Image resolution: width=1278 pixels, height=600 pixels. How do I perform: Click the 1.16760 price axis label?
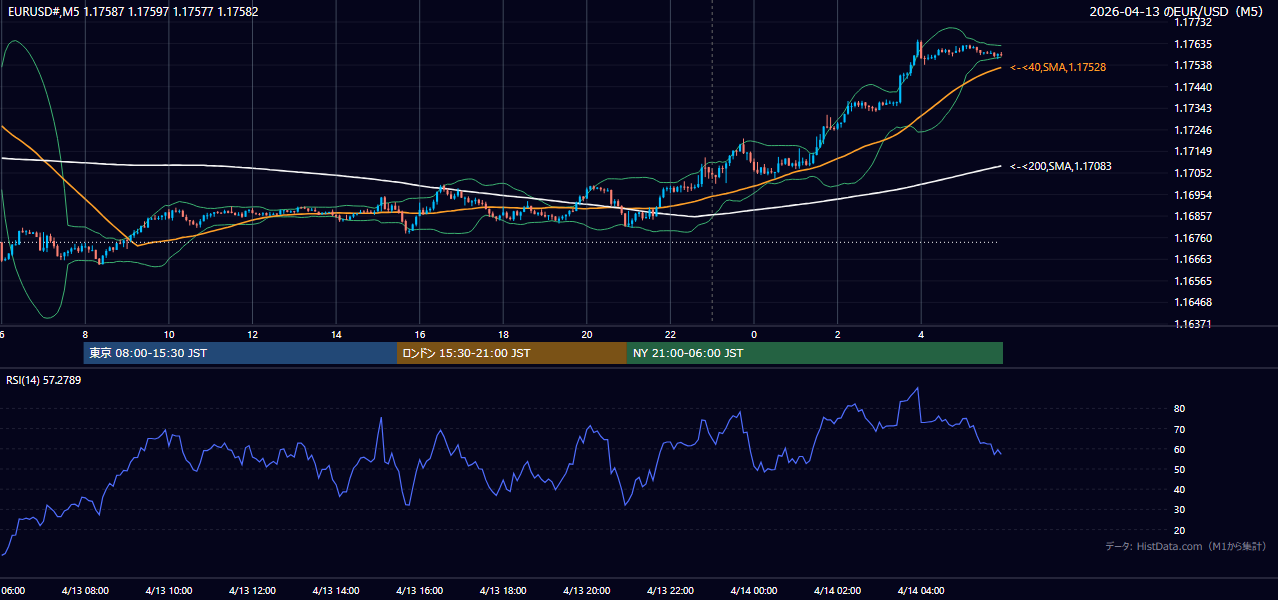[1193, 238]
